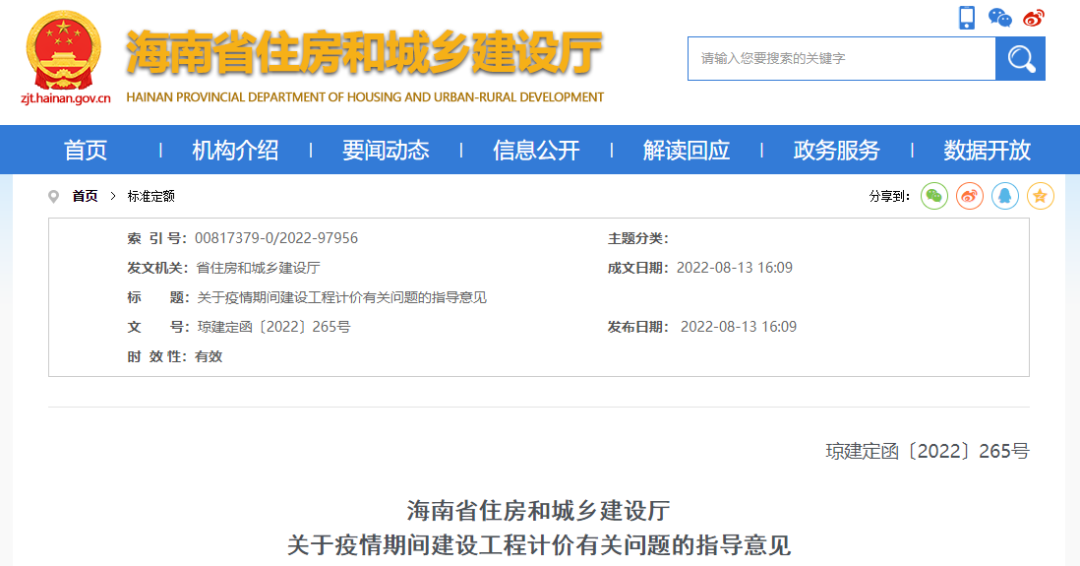Share to Weibo via orange icon

[969, 196]
